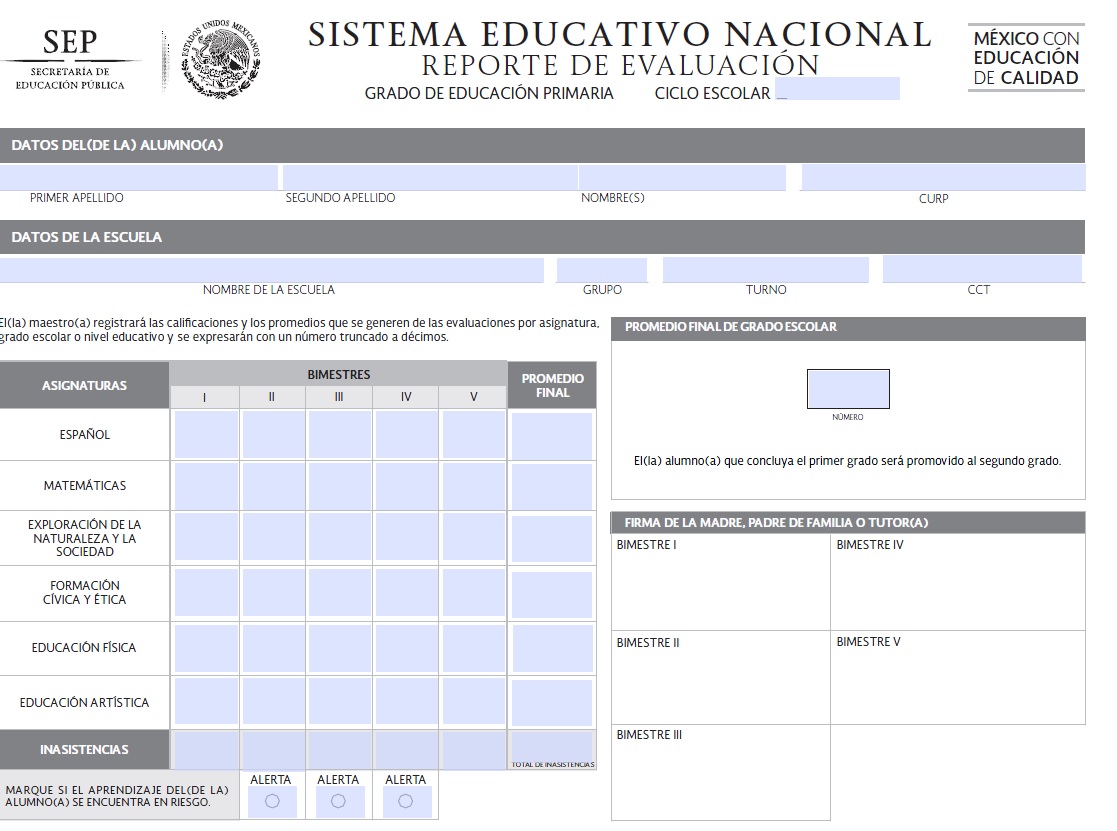Click Educación Física bimestre V cell

[x=474, y=648]
